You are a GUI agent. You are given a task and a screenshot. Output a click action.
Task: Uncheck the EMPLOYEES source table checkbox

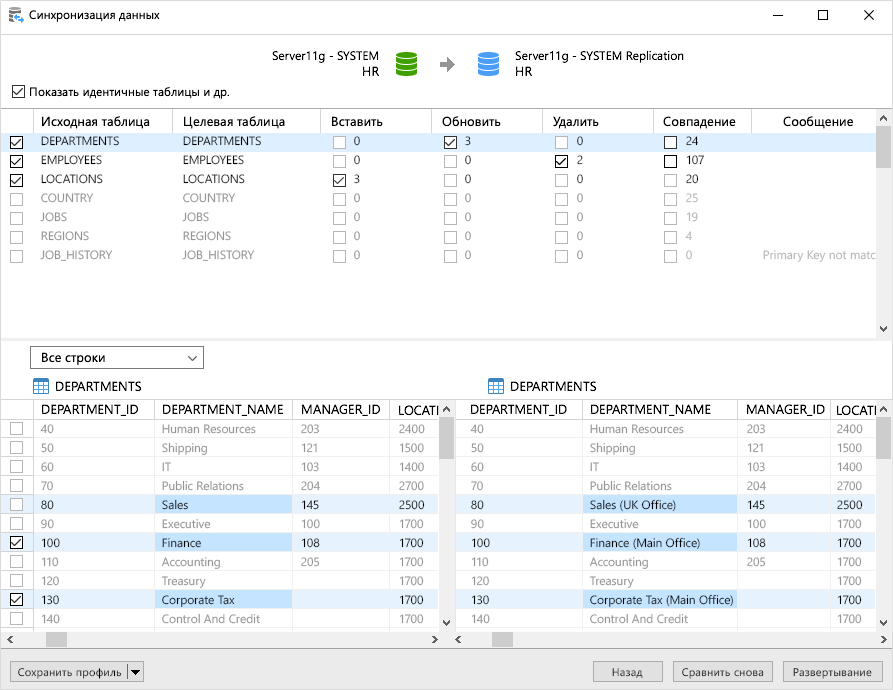[17, 161]
